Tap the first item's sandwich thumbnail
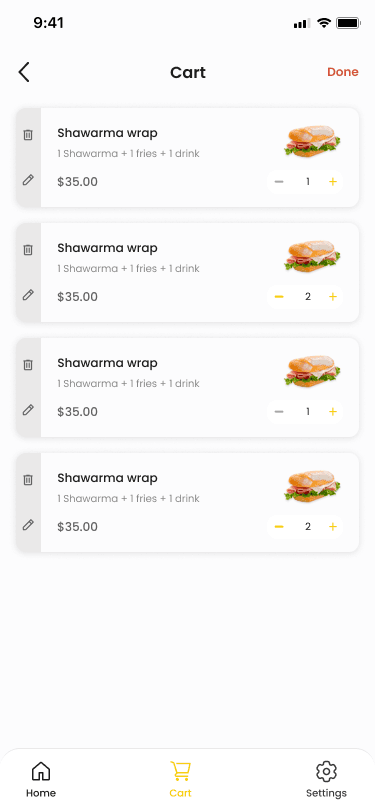Image resolution: width=375 pixels, height=812 pixels. 312,141
